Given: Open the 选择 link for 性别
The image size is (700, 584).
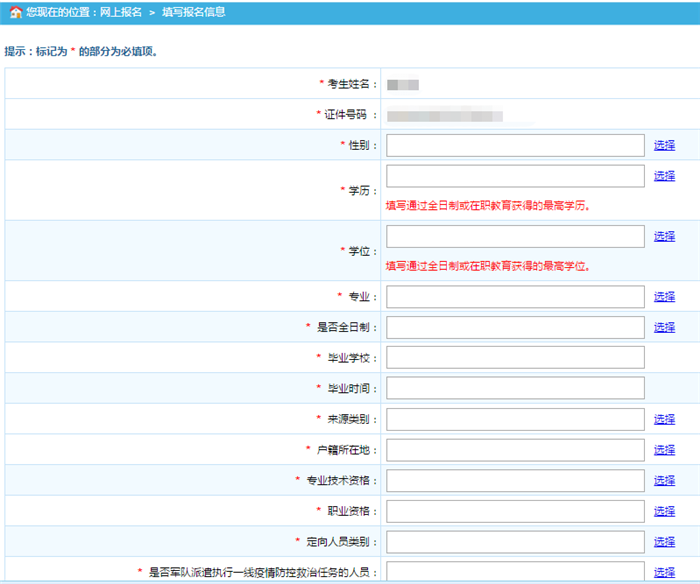Looking at the screenshot, I should tap(664, 145).
